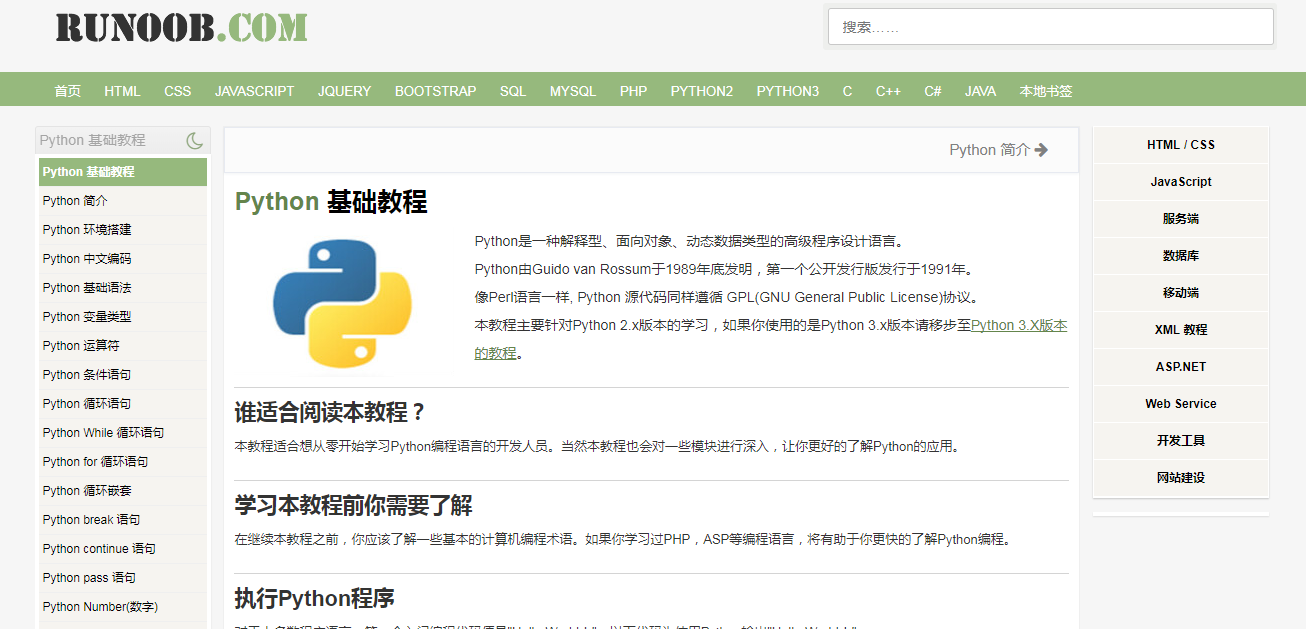Toggle night mode moon icon
This screenshot has width=1306, height=629.
point(194,141)
